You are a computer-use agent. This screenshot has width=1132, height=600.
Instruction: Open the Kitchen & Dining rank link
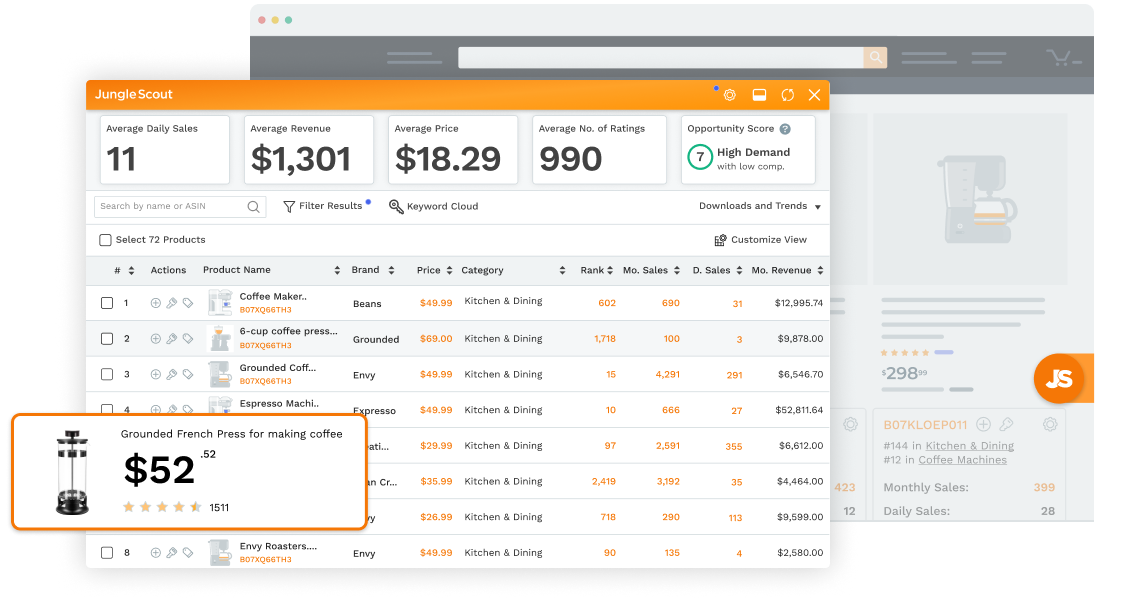click(970, 446)
